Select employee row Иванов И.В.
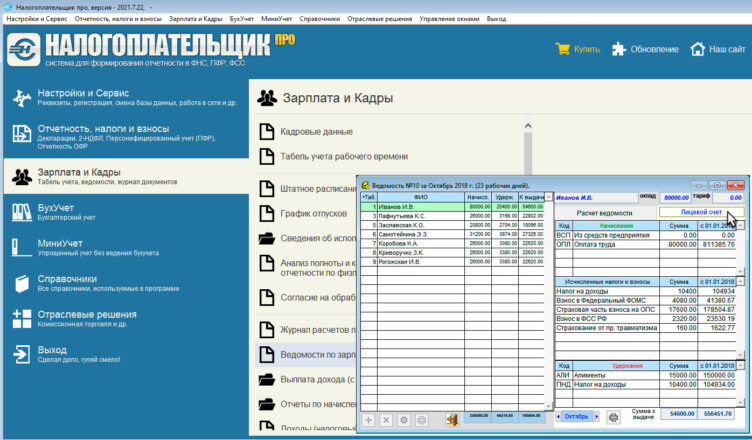This screenshot has width=752, height=440. pos(452,207)
